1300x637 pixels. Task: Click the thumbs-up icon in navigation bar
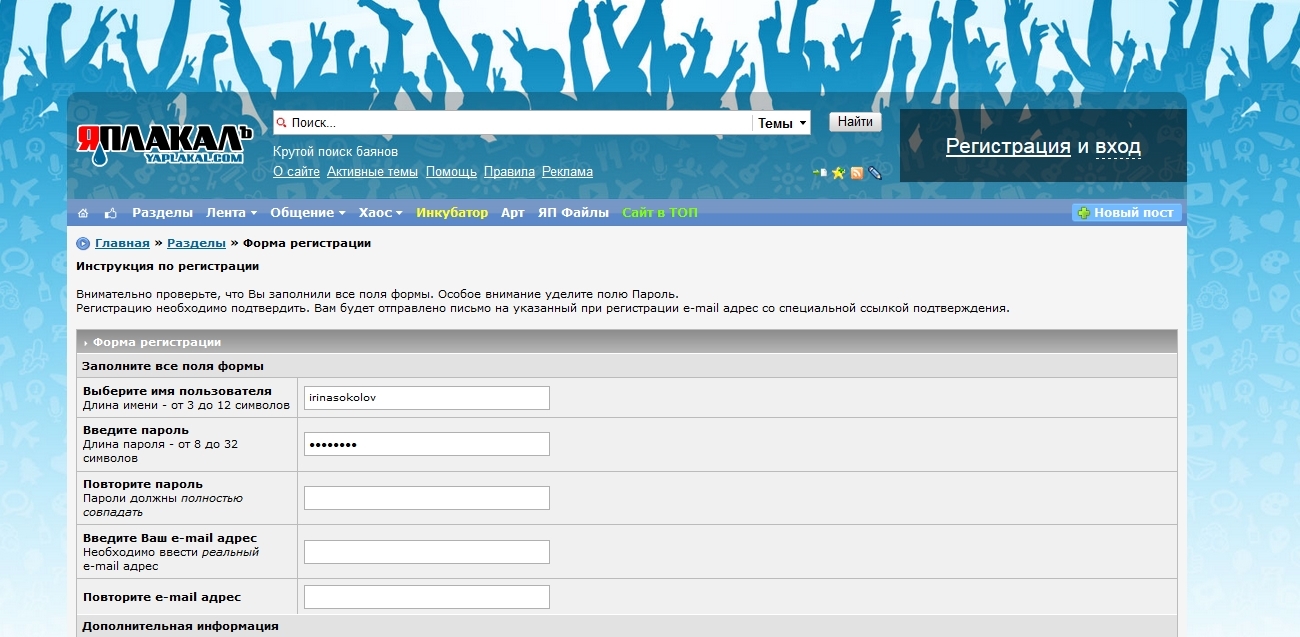coord(110,213)
